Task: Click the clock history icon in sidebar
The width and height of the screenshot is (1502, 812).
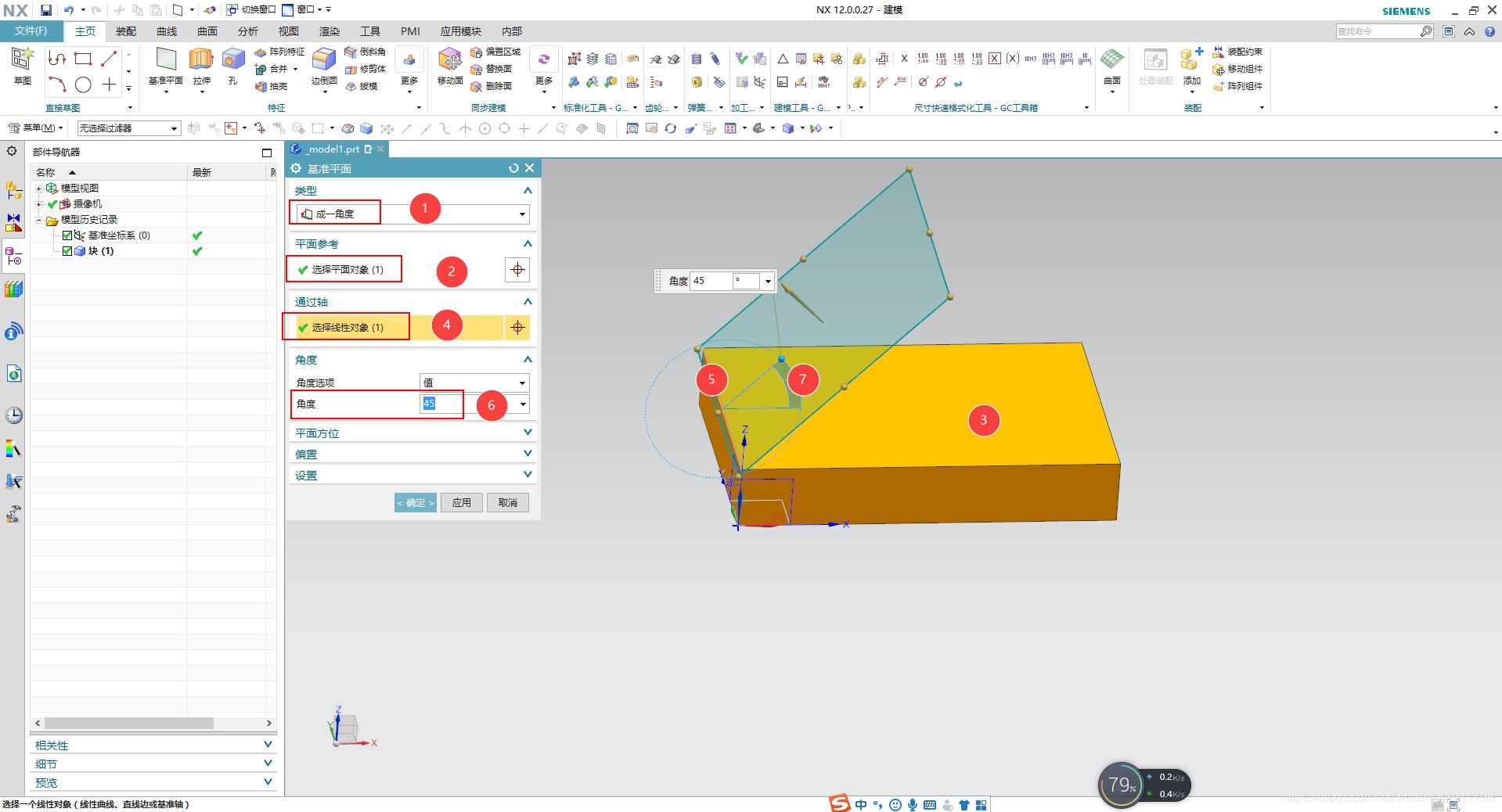Action: pyautogui.click(x=14, y=415)
